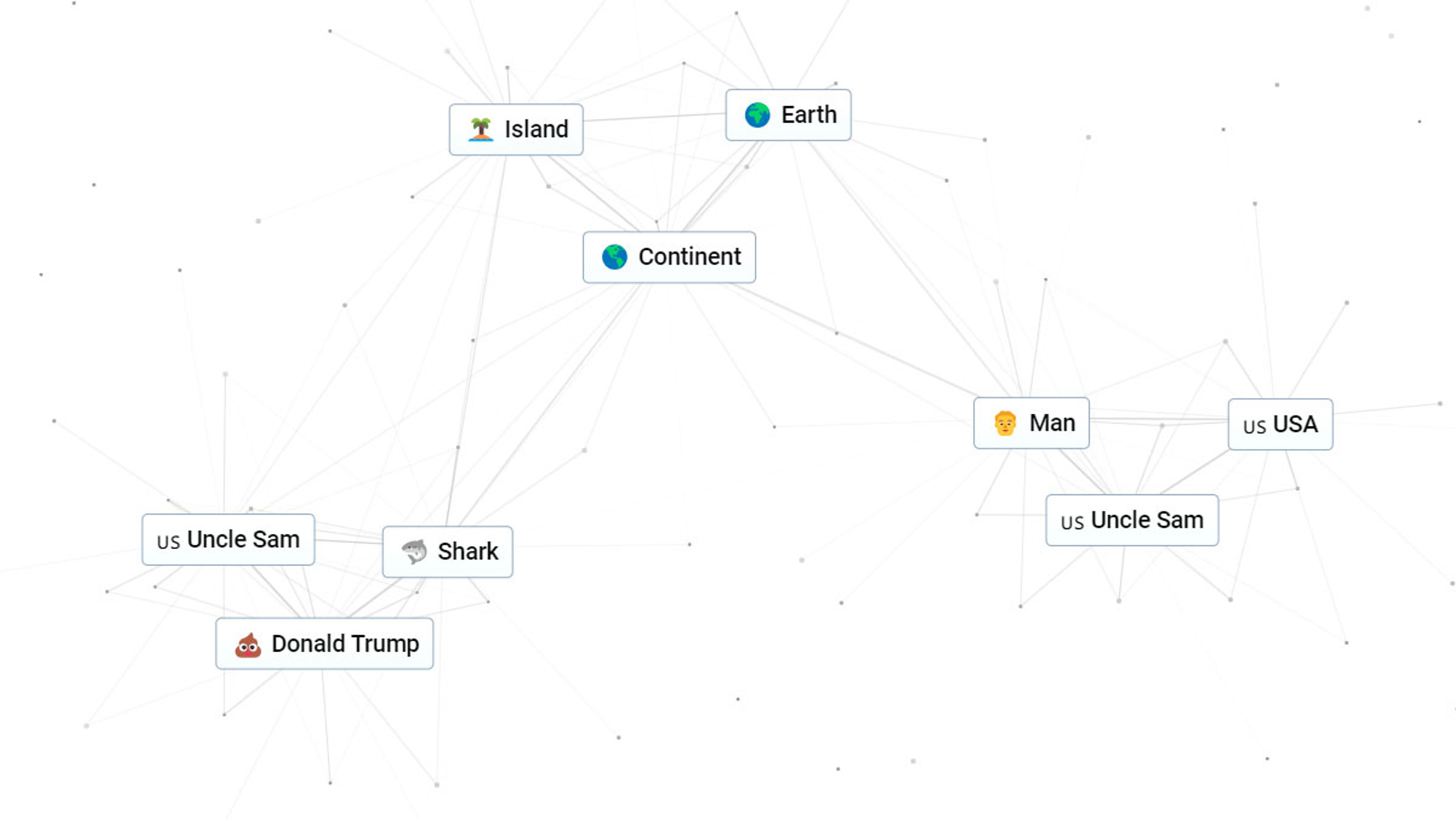Click the Donald Trump poop emoji icon

coord(247,643)
